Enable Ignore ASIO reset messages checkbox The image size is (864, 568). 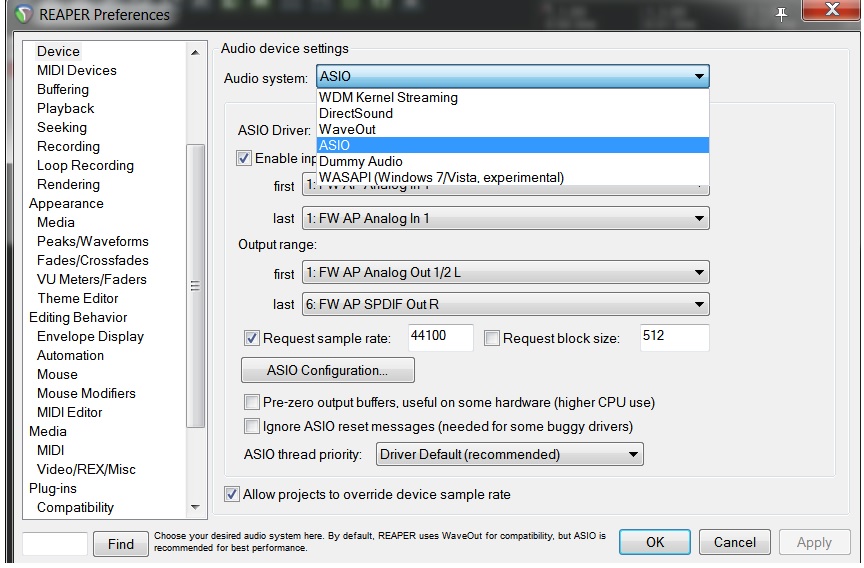(x=252, y=426)
